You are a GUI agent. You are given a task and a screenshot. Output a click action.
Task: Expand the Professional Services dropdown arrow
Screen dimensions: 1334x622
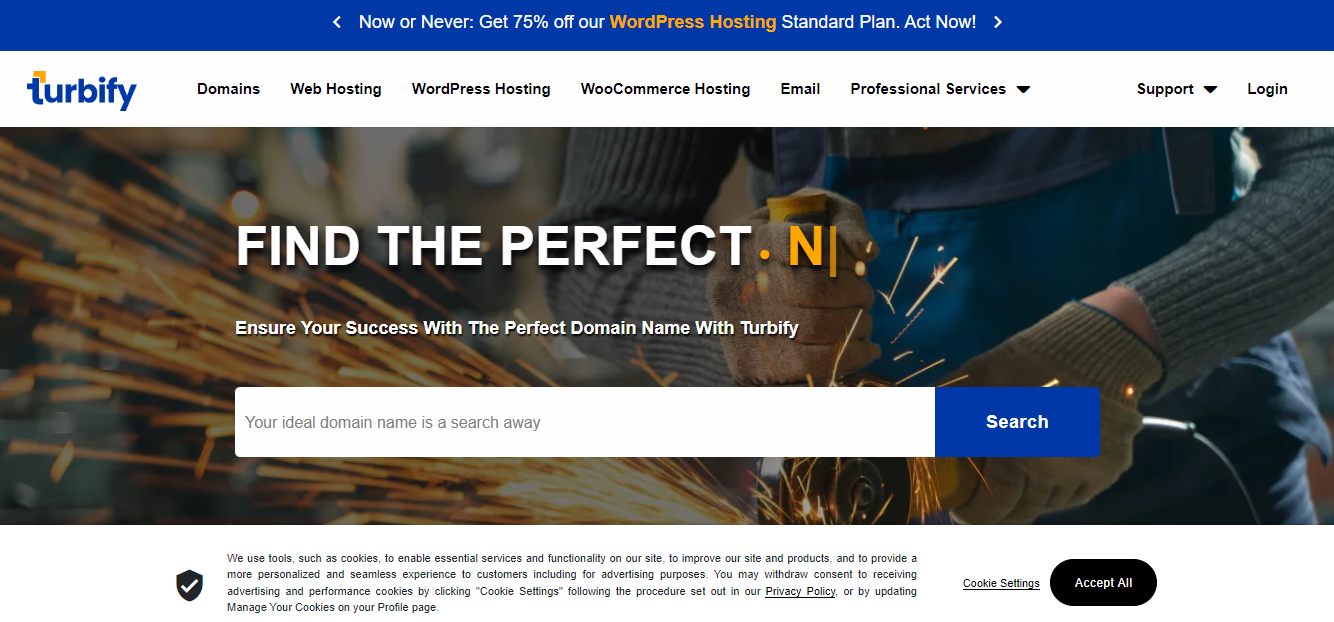point(1023,89)
